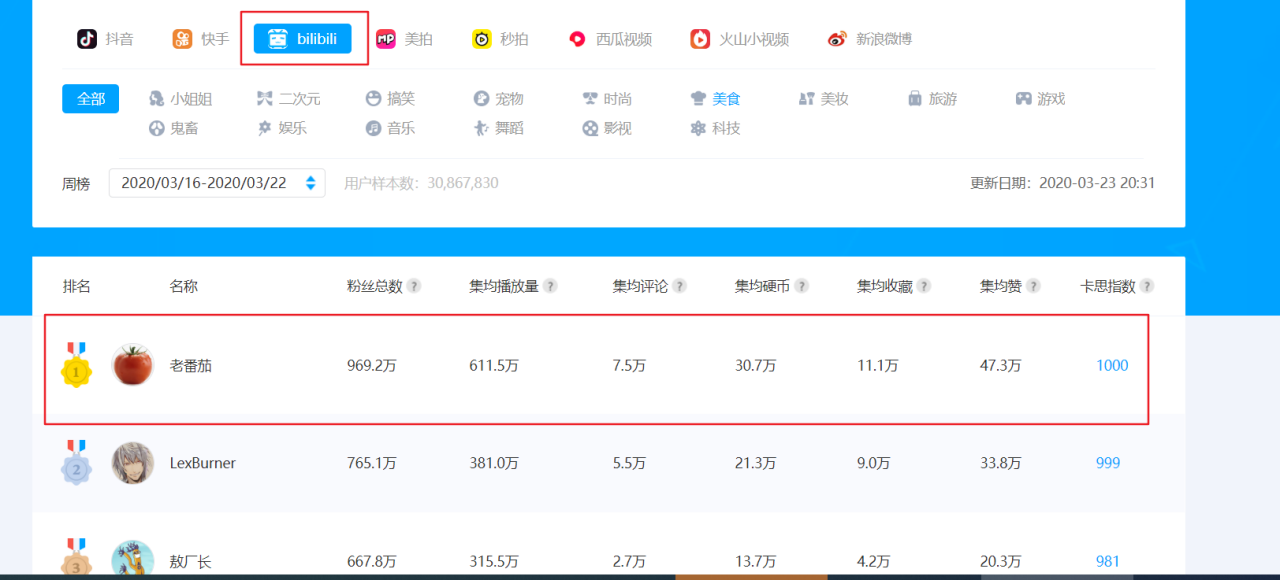The height and width of the screenshot is (580, 1280).
Task: Click the 粉丝总数 help question icon
Action: [414, 286]
